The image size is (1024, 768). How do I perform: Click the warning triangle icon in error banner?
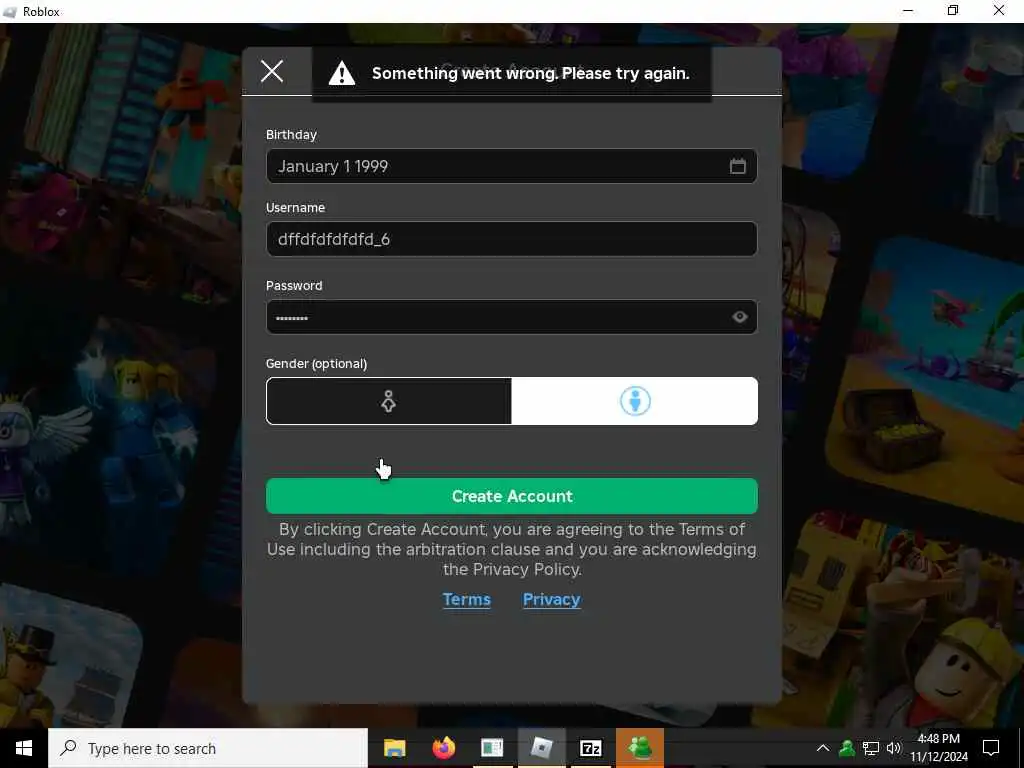pos(342,73)
